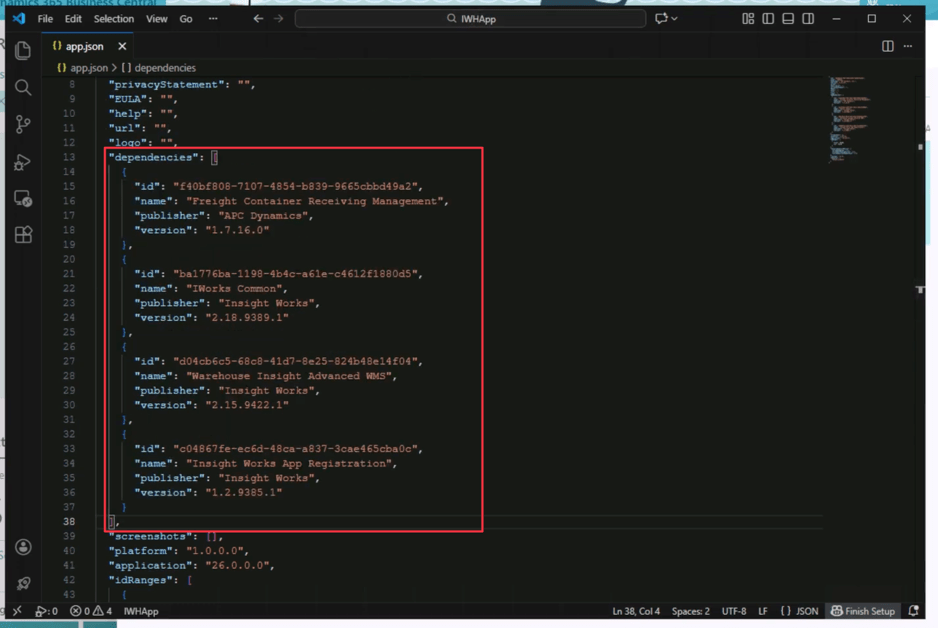Click the "privacyStatement" key on line 8
Screen dimensions: 938x628
166,84
